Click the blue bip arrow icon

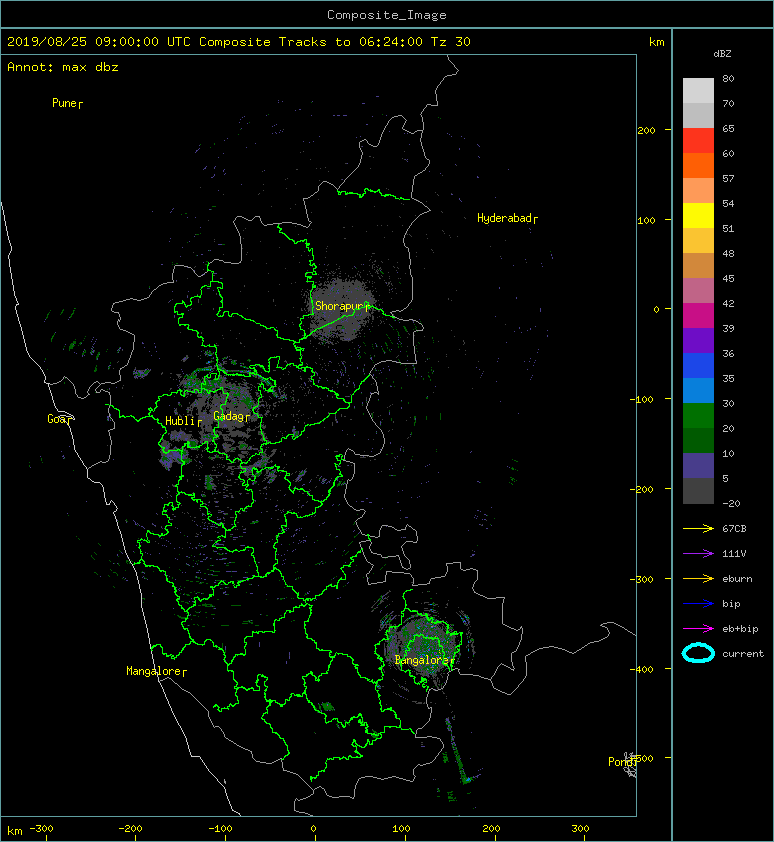tap(698, 604)
